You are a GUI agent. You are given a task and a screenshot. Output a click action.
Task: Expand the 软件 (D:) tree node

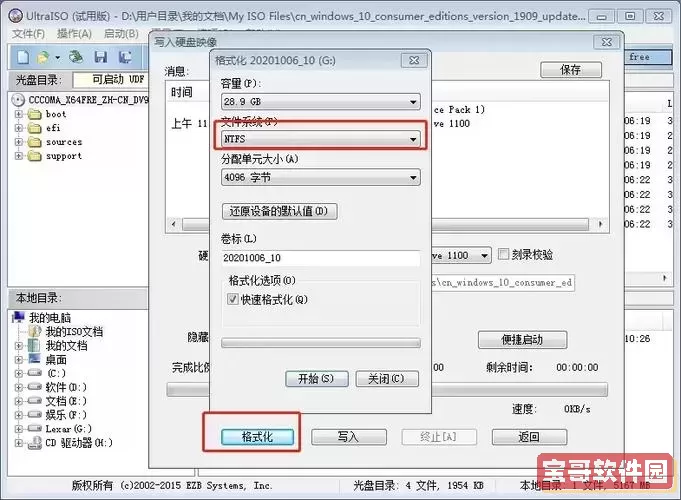click(x=18, y=387)
